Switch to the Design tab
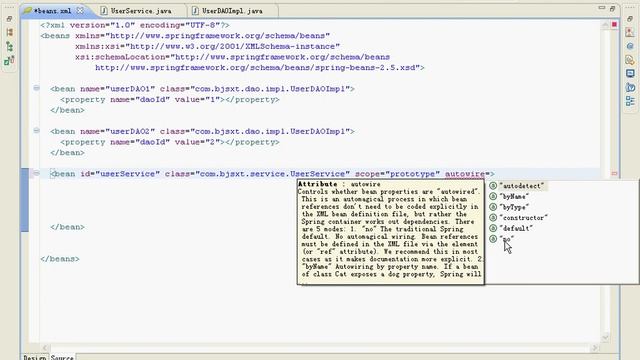Image resolution: width=640 pixels, height=360 pixels. pyautogui.click(x=35, y=357)
